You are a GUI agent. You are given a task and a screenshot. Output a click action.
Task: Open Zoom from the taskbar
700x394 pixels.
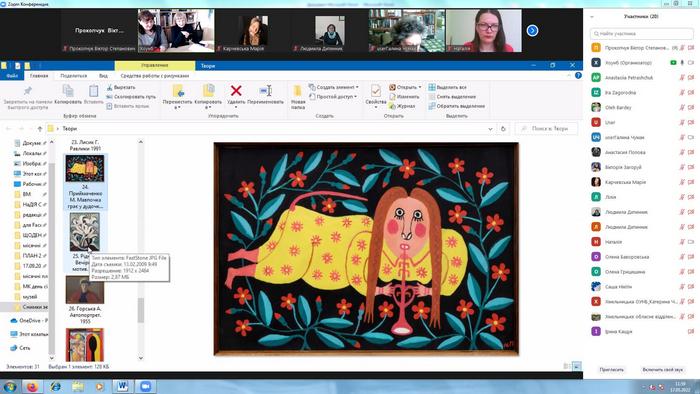coord(146,386)
